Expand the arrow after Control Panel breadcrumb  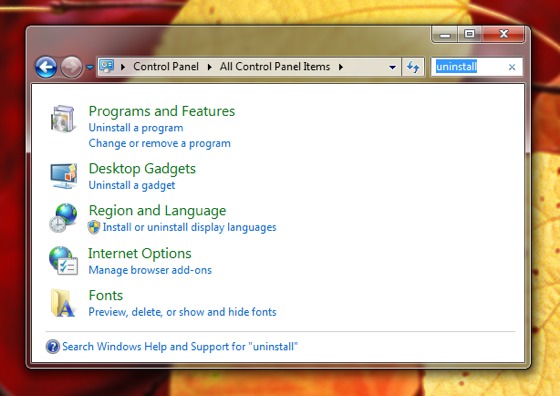(x=209, y=67)
